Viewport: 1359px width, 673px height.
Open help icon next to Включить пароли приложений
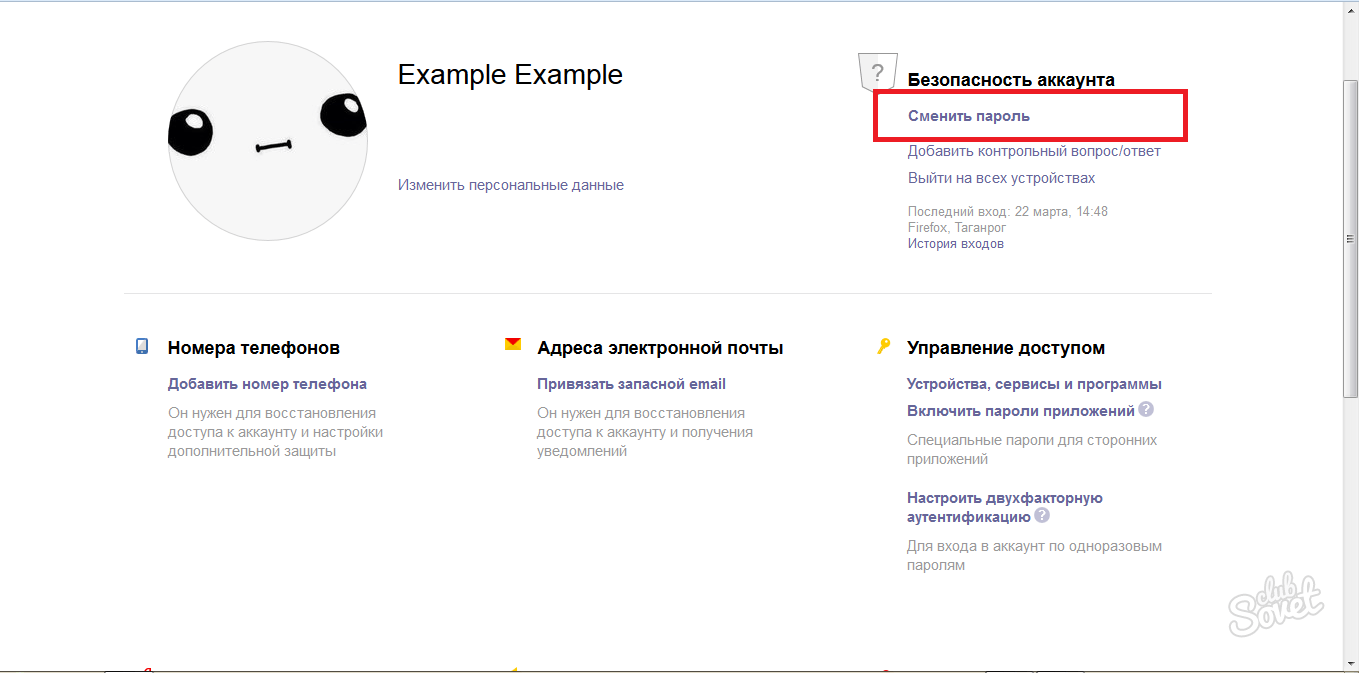point(1146,409)
